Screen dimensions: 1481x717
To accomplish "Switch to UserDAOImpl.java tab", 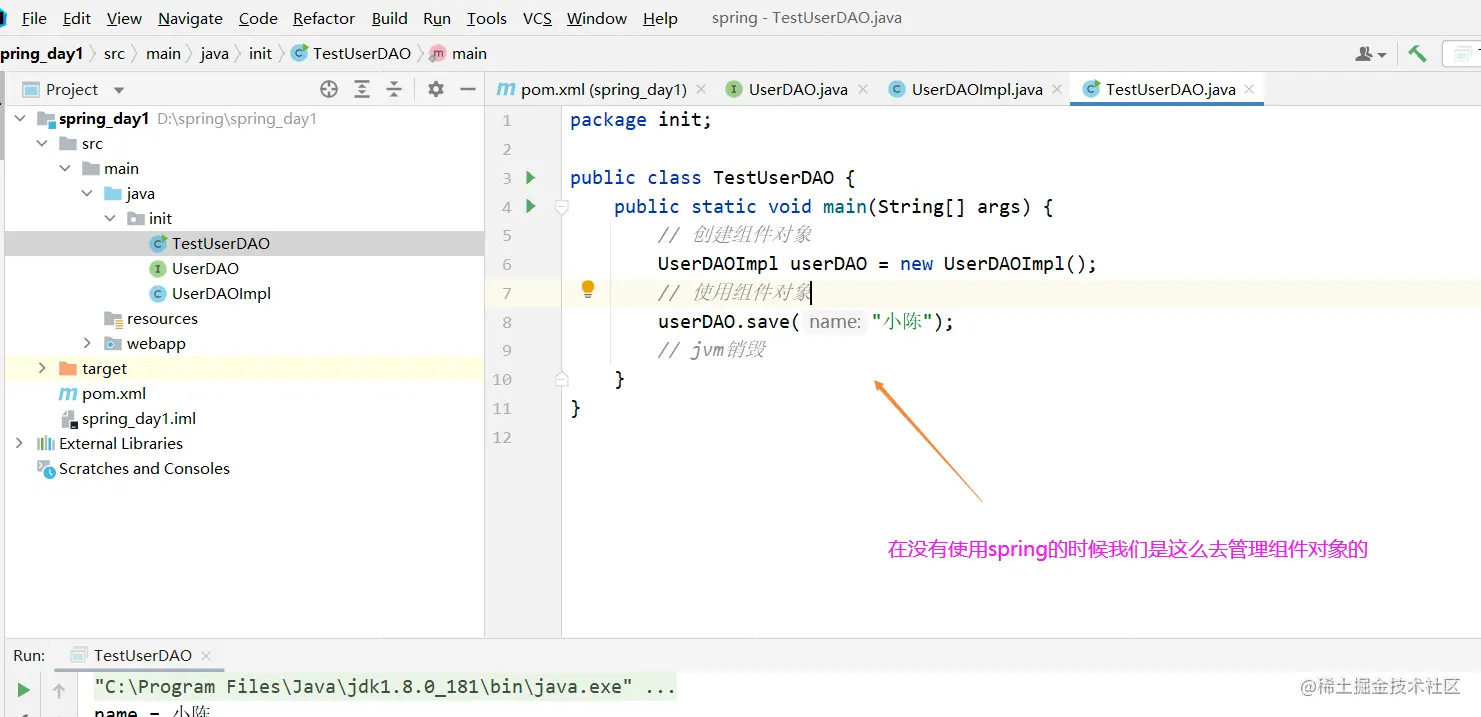I will 975,89.
